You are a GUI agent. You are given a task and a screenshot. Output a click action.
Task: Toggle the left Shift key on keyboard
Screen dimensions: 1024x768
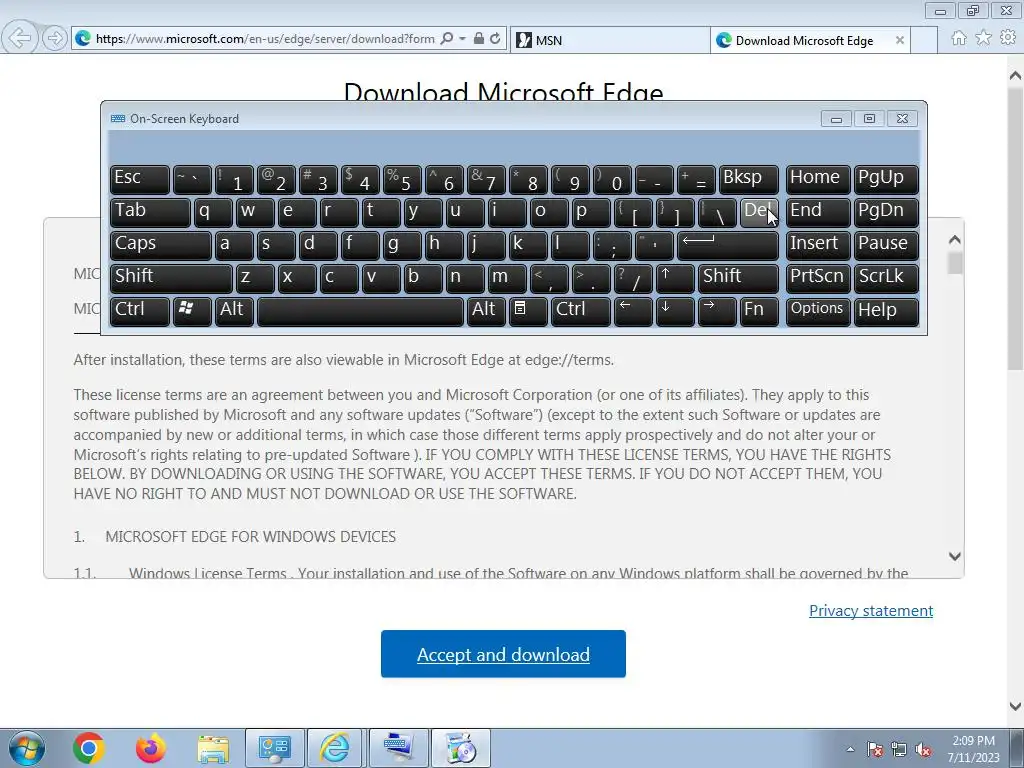(171, 278)
